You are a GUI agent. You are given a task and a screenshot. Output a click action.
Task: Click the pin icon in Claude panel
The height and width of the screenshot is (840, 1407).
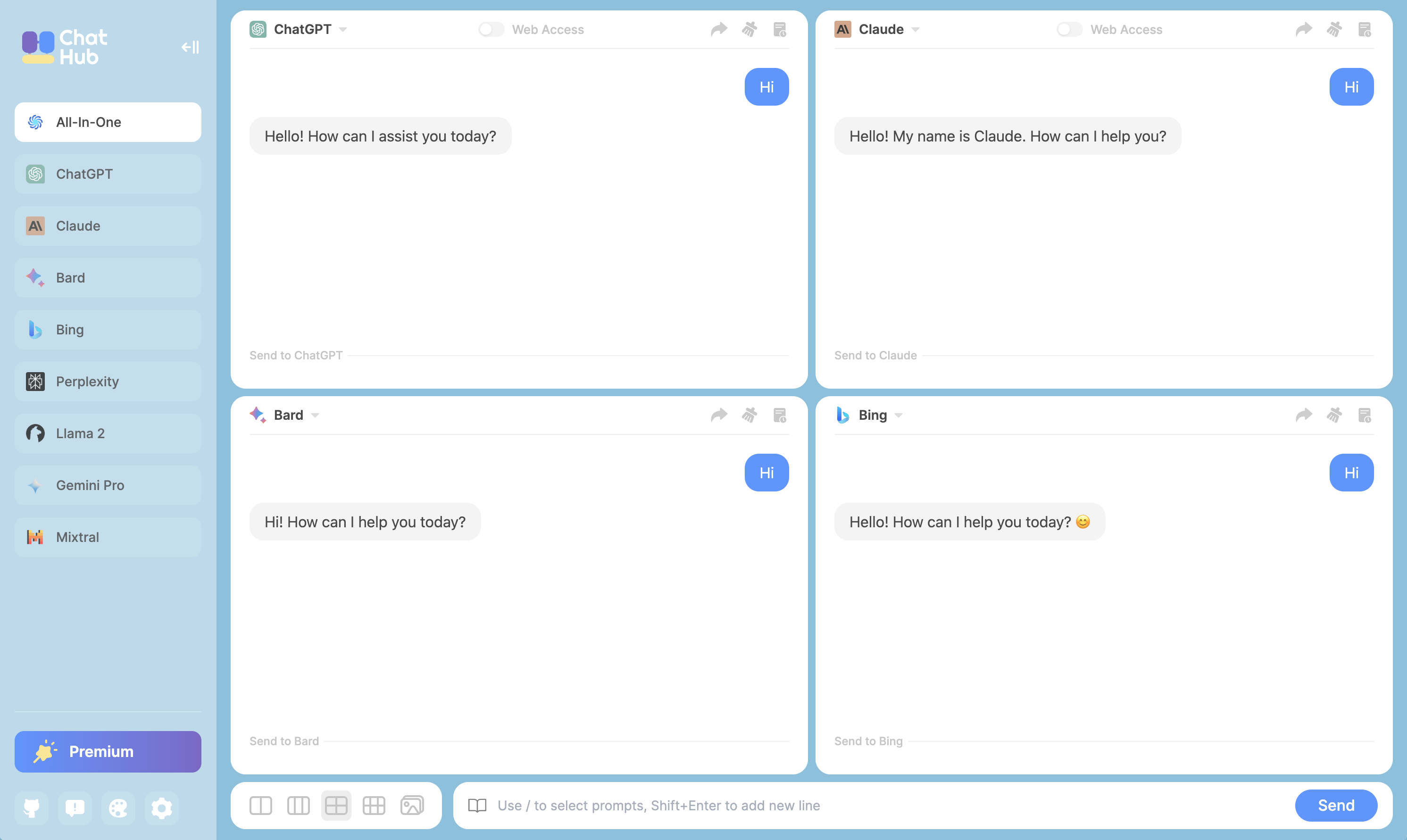(1334, 29)
